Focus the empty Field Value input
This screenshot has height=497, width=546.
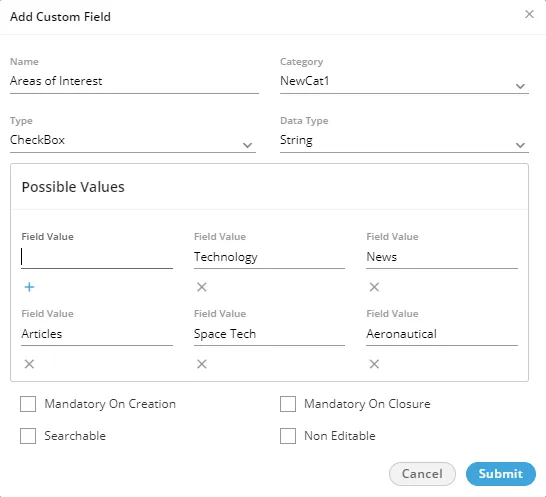click(x=97, y=258)
